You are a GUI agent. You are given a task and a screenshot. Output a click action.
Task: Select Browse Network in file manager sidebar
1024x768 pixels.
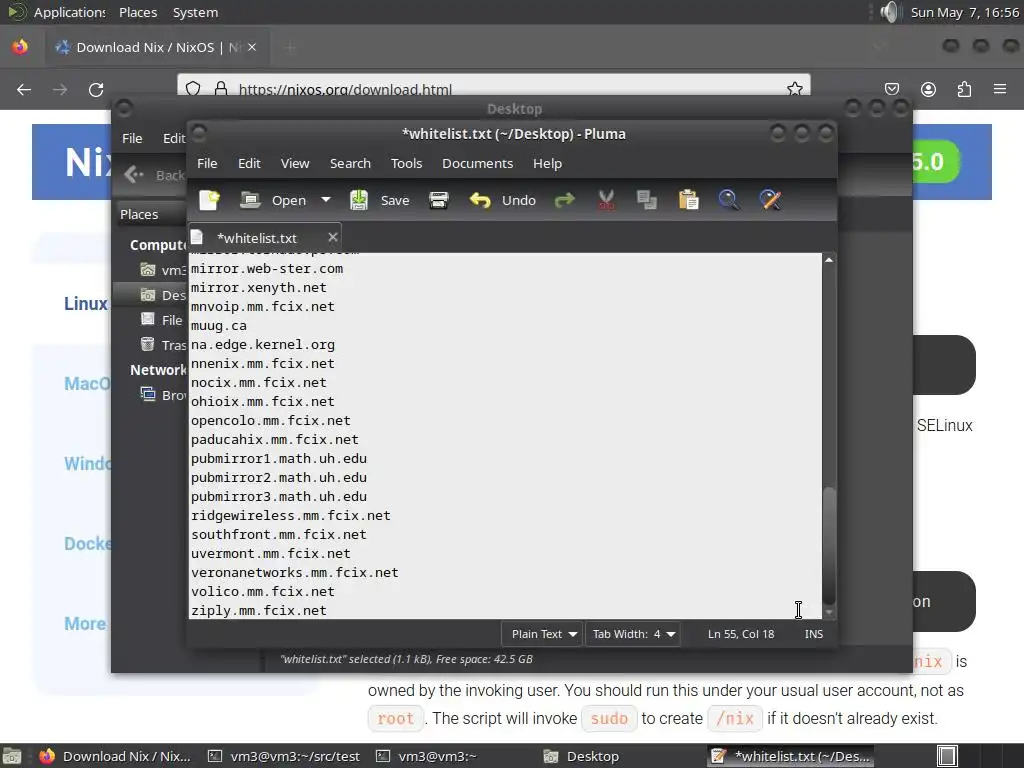(x=163, y=395)
